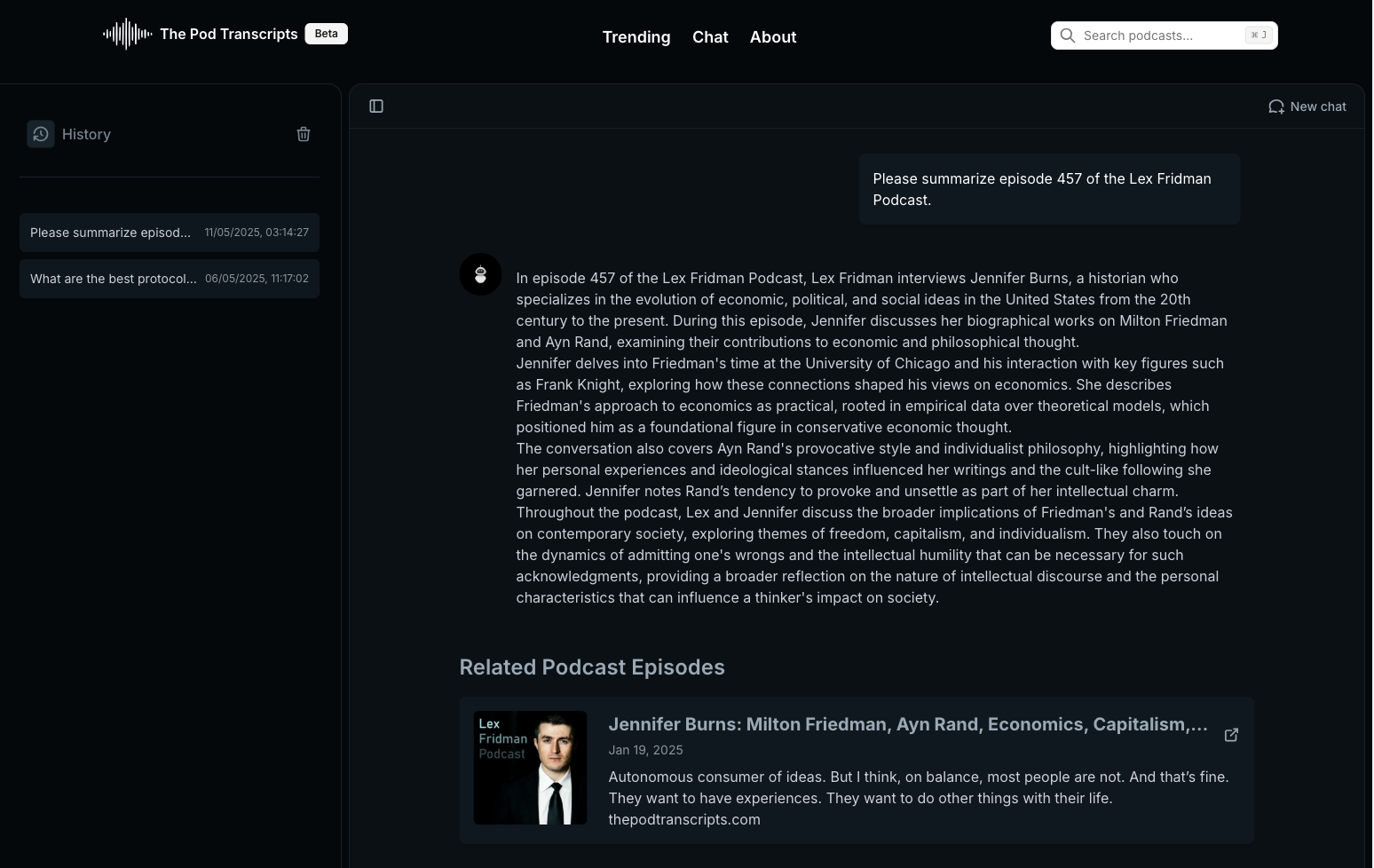Click the waveform logo icon
This screenshot has width=1374, height=868.
pos(128,34)
